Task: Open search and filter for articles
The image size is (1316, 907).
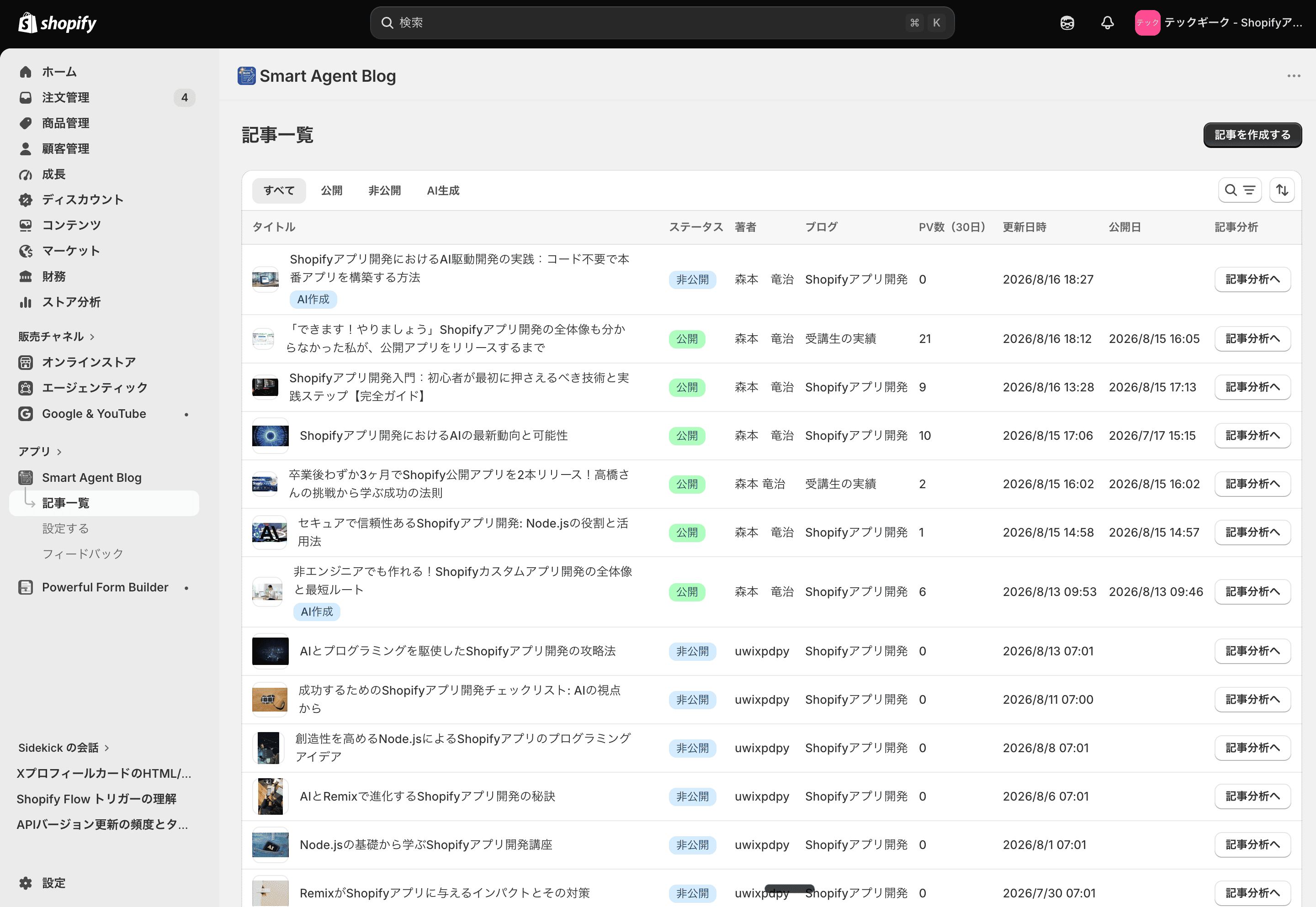Action: click(1239, 190)
